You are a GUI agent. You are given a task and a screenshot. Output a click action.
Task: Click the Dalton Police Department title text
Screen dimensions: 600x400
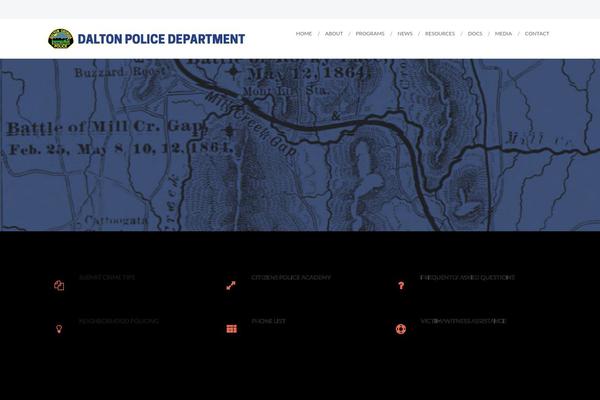(x=161, y=39)
